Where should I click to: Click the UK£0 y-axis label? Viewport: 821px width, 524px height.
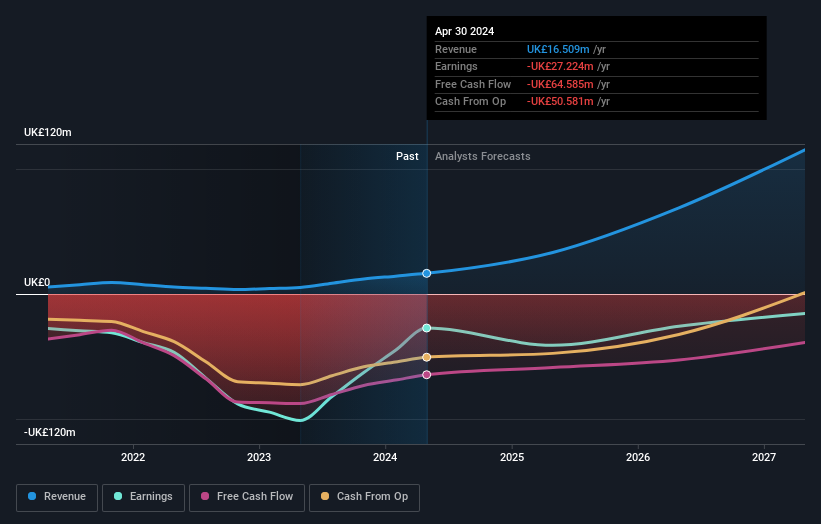[37, 282]
